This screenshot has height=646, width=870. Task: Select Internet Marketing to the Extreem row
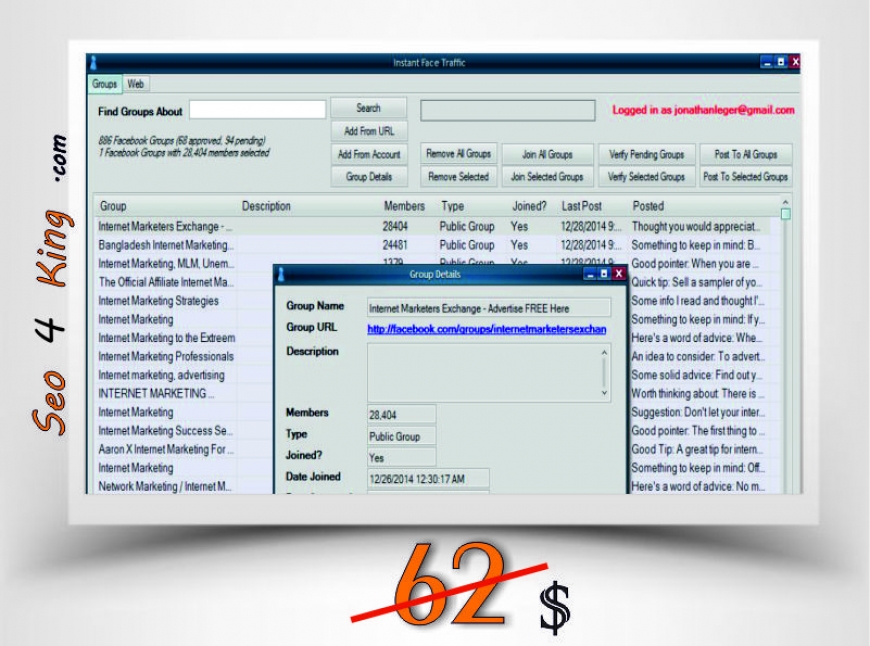click(x=166, y=338)
